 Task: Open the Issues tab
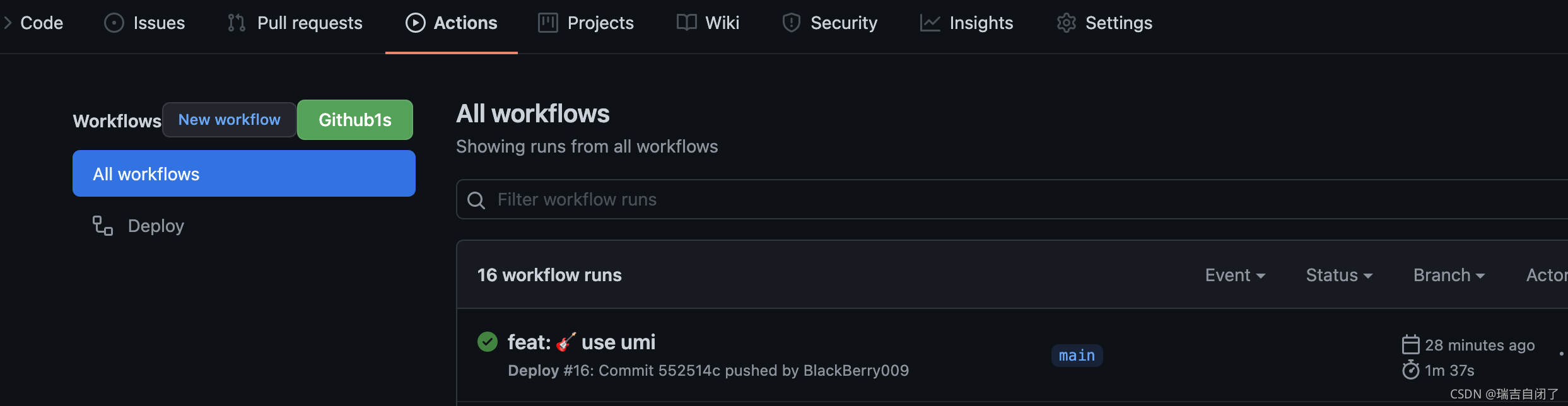click(x=144, y=23)
